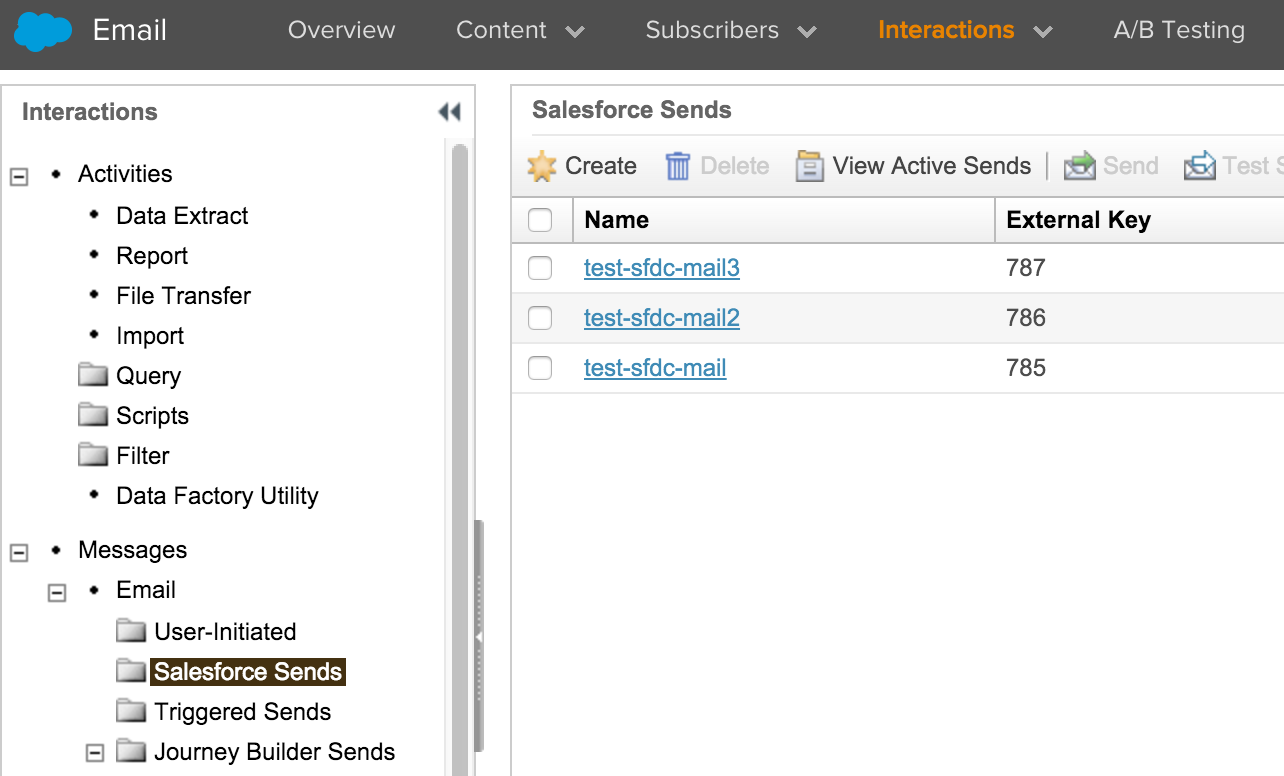1284x776 pixels.
Task: Click the Send button label
Action: pyautogui.click(x=1131, y=166)
